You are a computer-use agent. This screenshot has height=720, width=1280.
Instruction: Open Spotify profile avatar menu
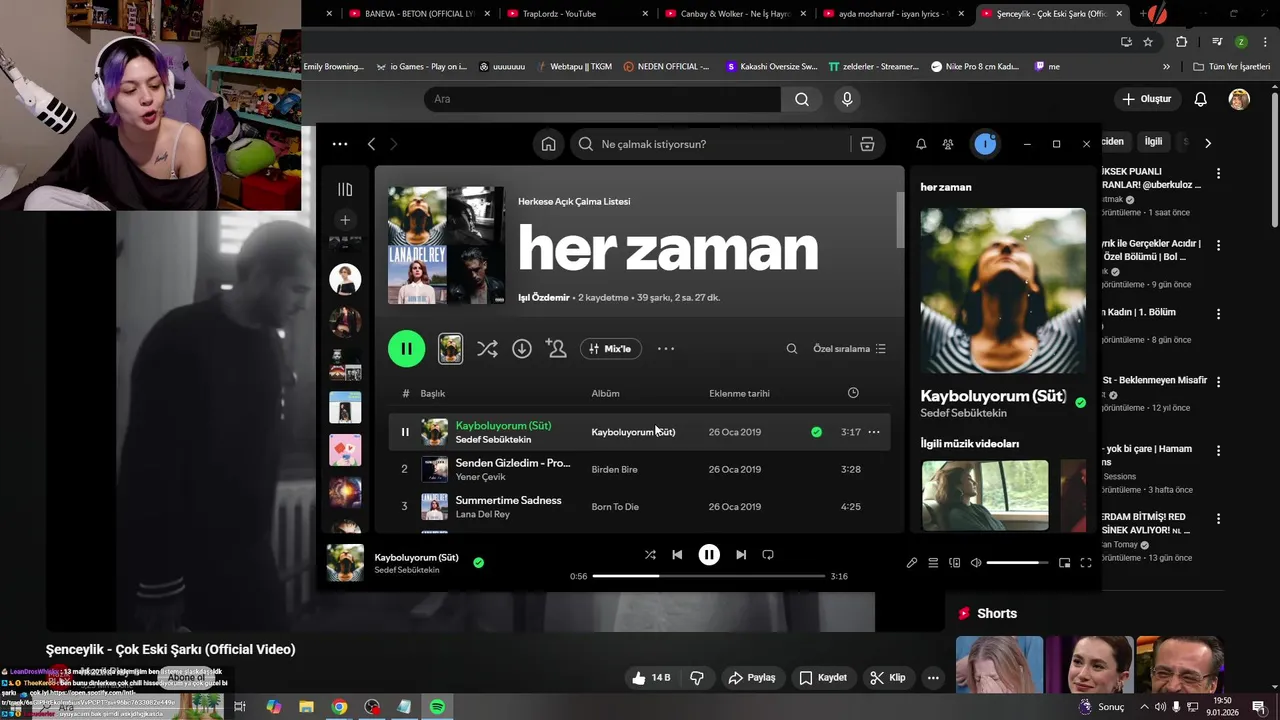pyautogui.click(x=985, y=144)
